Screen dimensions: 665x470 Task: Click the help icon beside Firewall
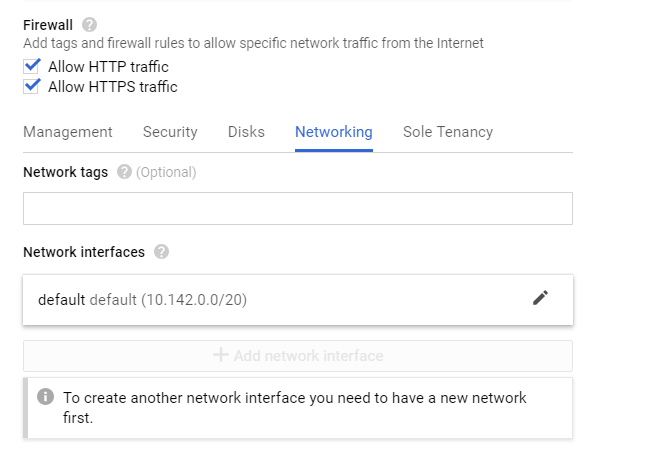(90, 24)
